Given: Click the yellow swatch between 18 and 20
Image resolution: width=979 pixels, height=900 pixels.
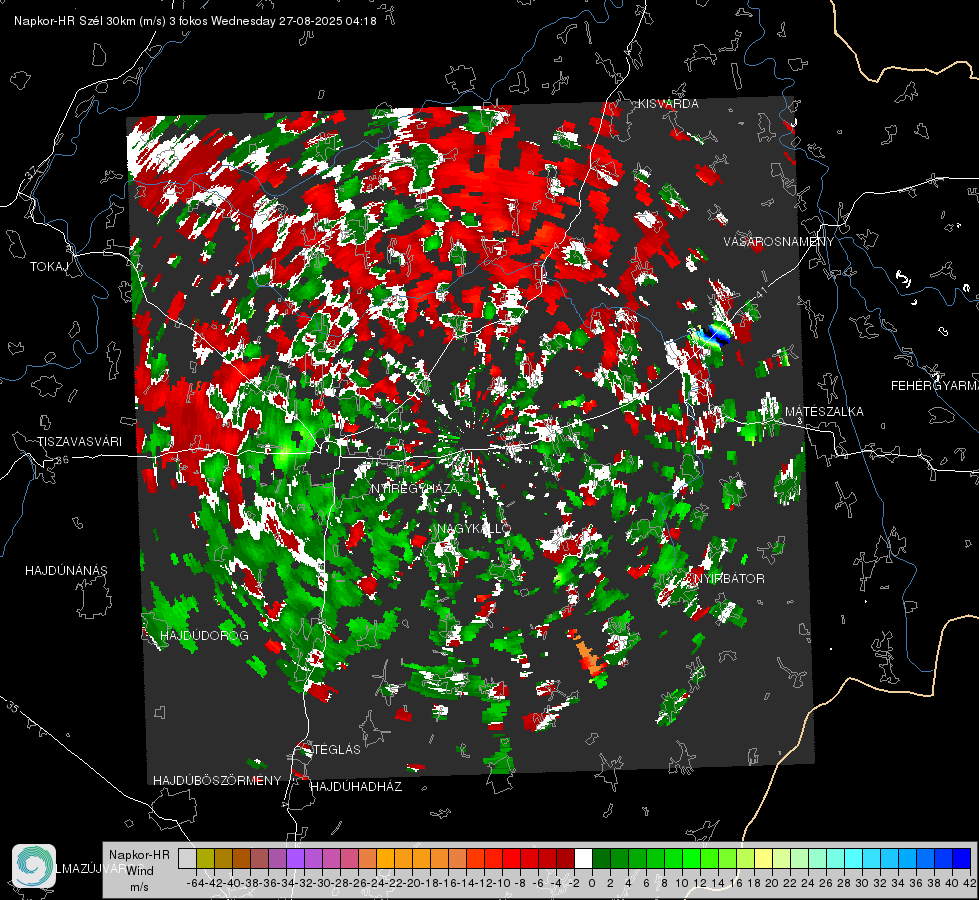Looking at the screenshot, I should (x=763, y=858).
